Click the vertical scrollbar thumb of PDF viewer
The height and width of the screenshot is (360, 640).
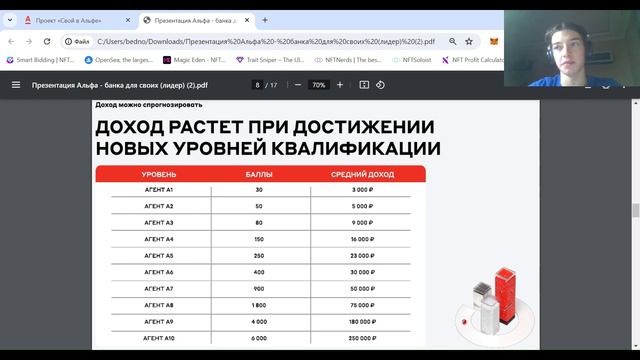[x=636, y=211]
